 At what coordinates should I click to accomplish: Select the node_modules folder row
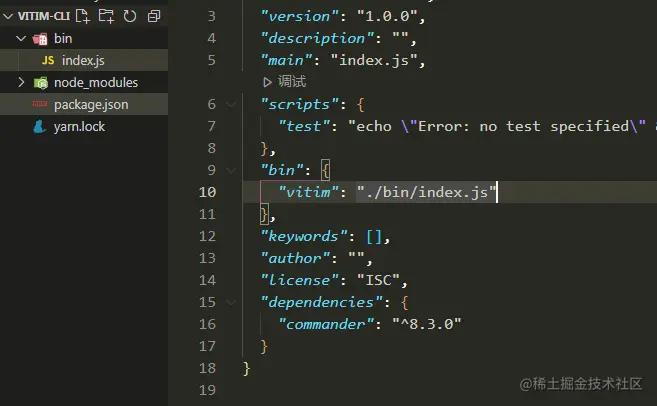84,83
